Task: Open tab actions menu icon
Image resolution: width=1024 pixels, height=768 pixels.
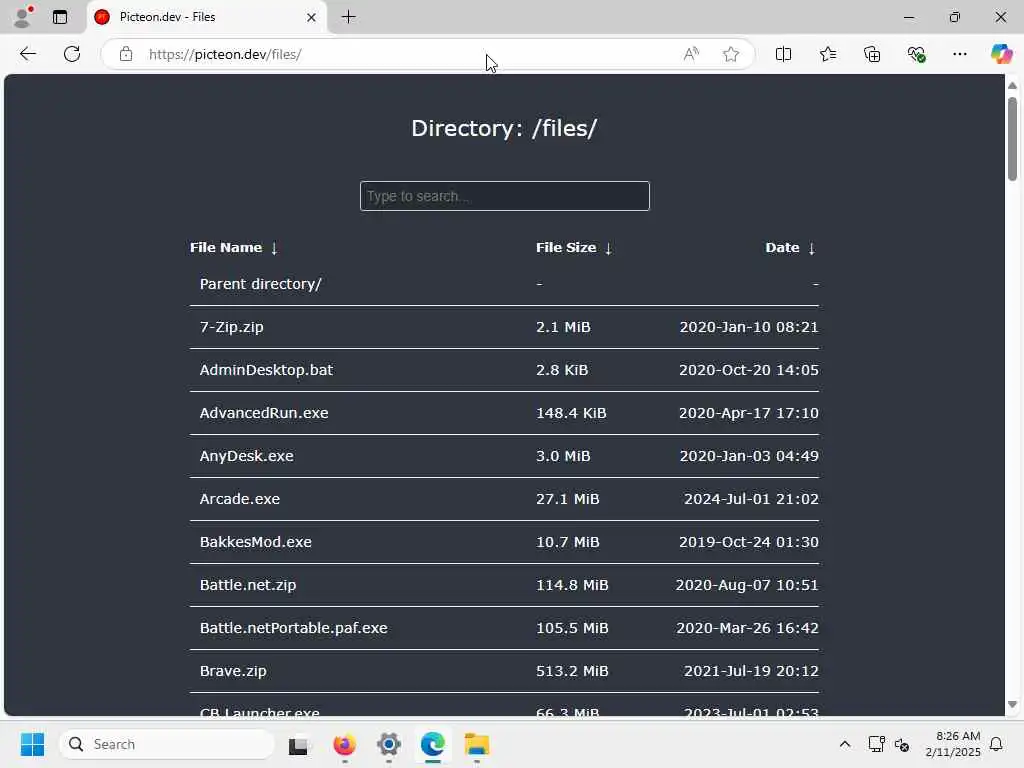Action: pyautogui.click(x=60, y=17)
